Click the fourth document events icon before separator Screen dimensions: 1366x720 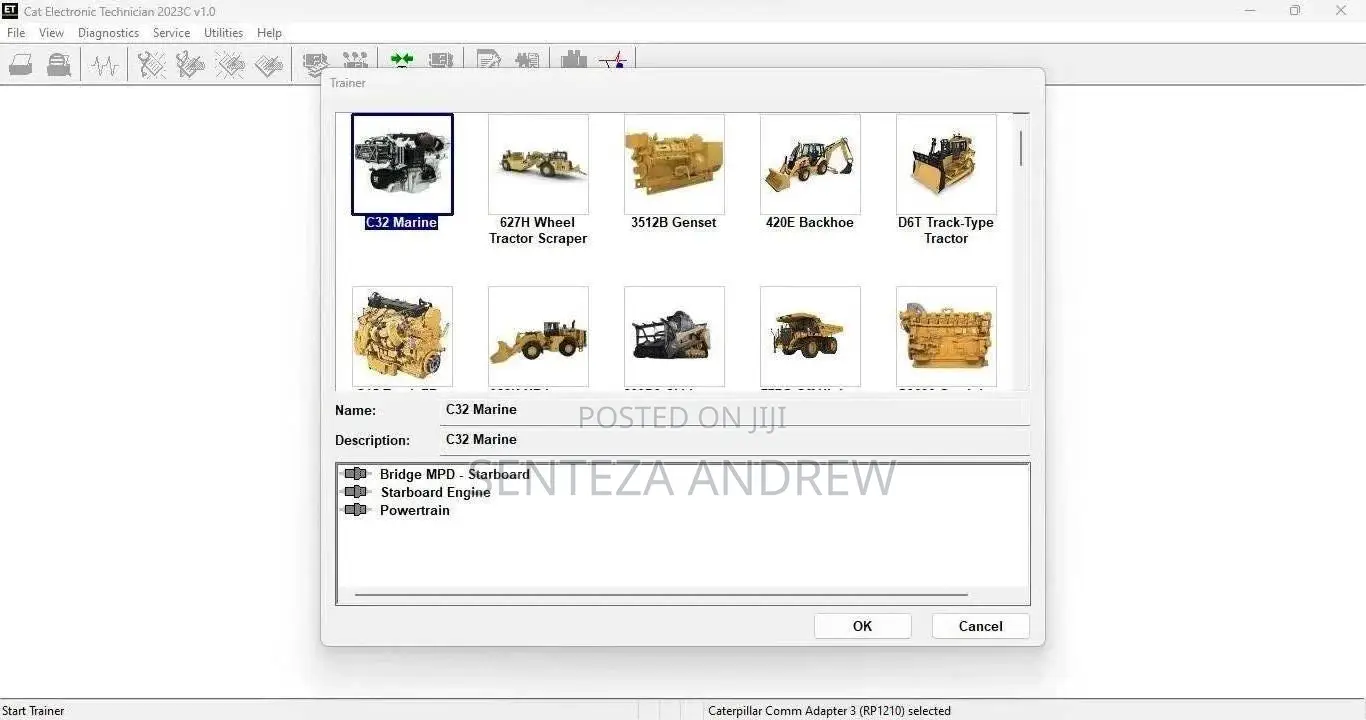point(269,65)
